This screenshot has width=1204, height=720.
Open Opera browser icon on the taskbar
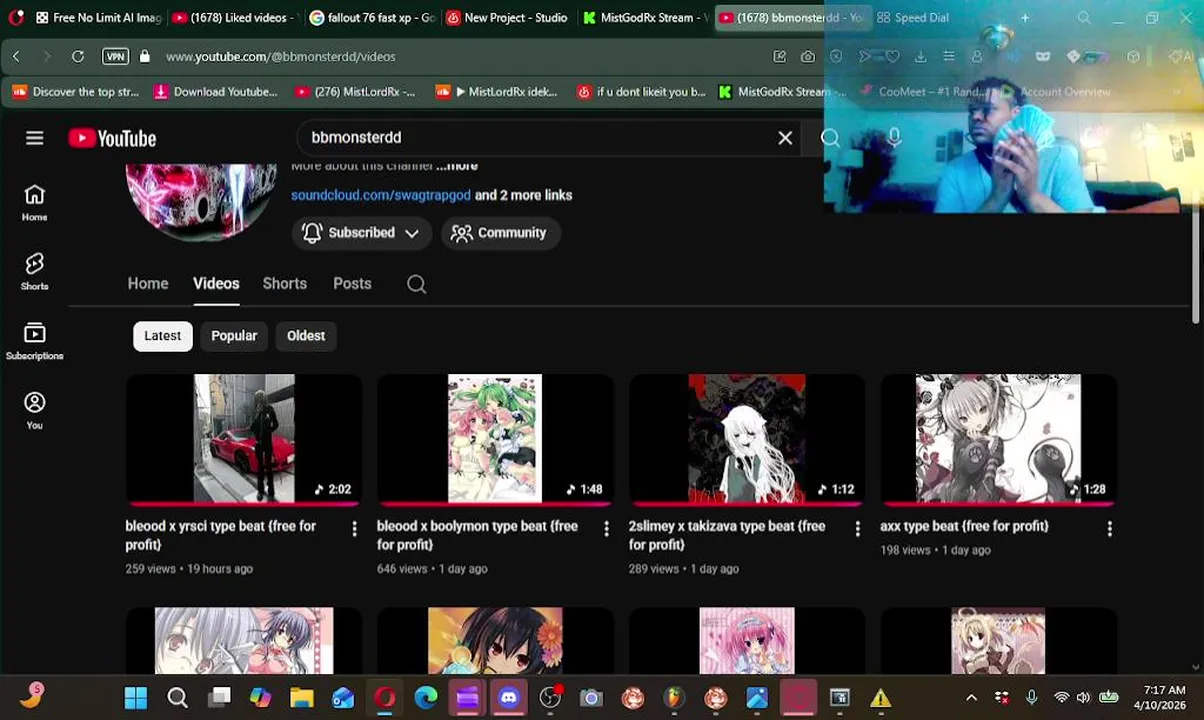[385, 697]
